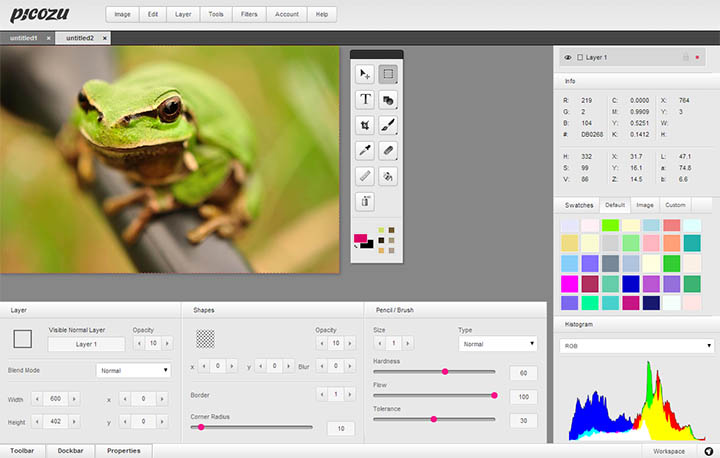The width and height of the screenshot is (720, 458).
Task: Click the Hardness value field 60
Action: pos(523,373)
